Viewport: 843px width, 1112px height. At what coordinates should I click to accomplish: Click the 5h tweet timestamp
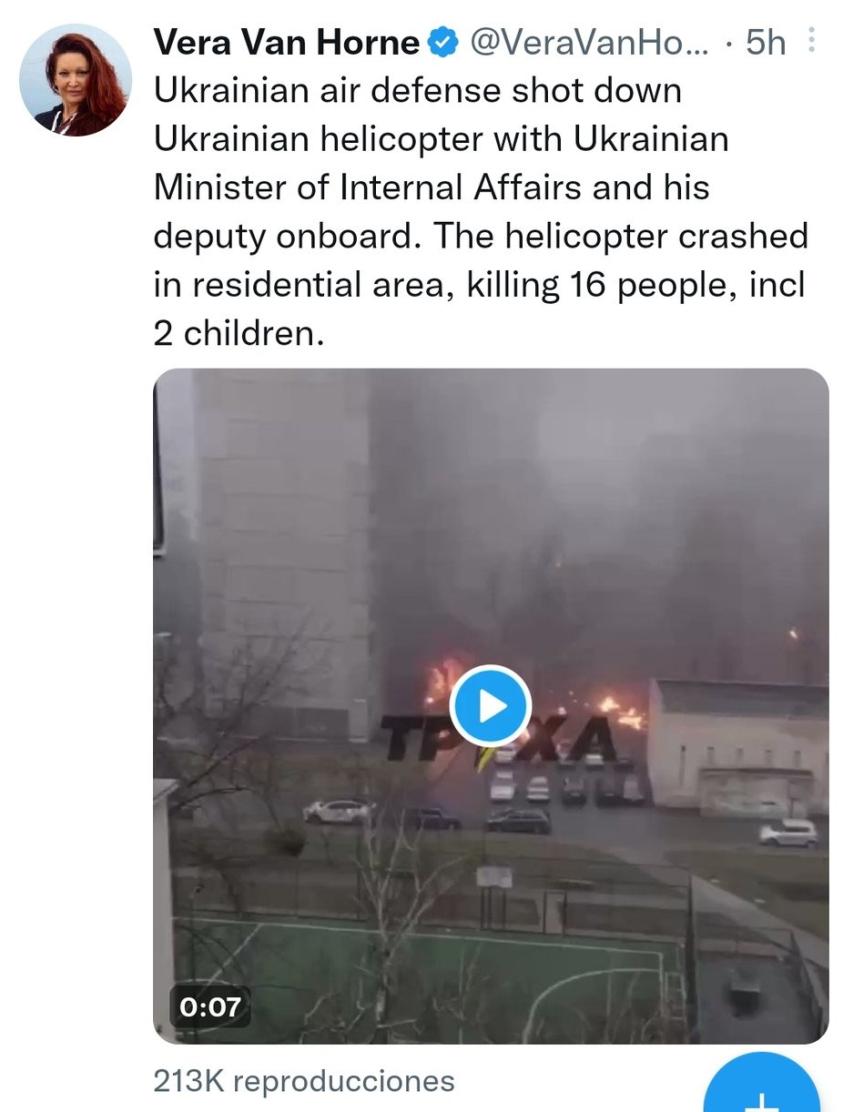[766, 43]
